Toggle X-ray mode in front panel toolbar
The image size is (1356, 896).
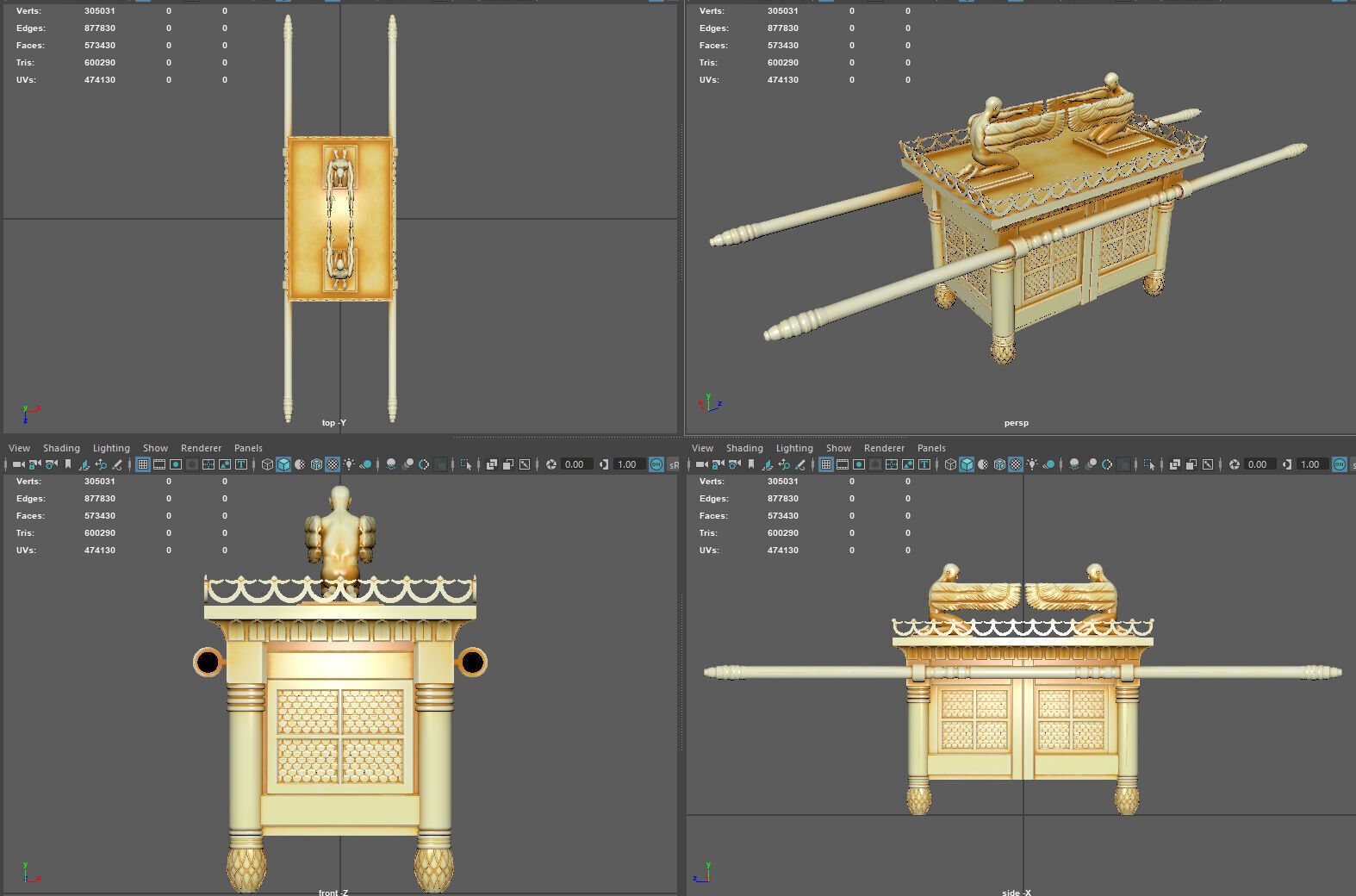click(492, 464)
